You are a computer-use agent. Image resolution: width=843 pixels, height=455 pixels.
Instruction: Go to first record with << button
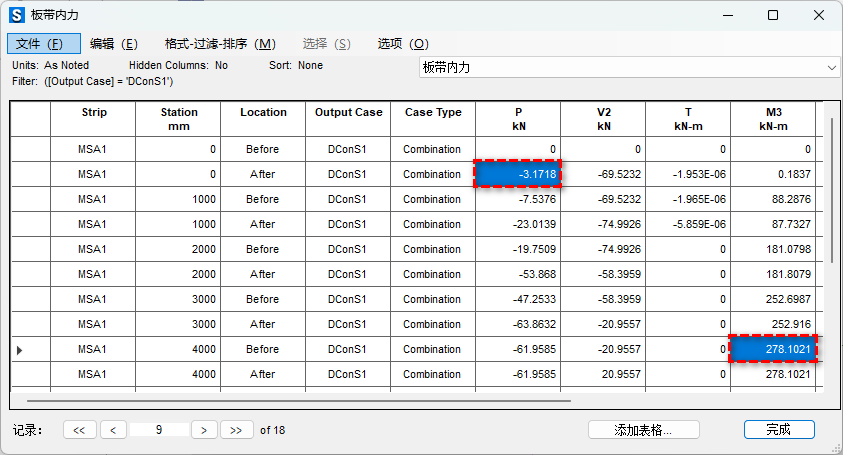click(x=79, y=429)
